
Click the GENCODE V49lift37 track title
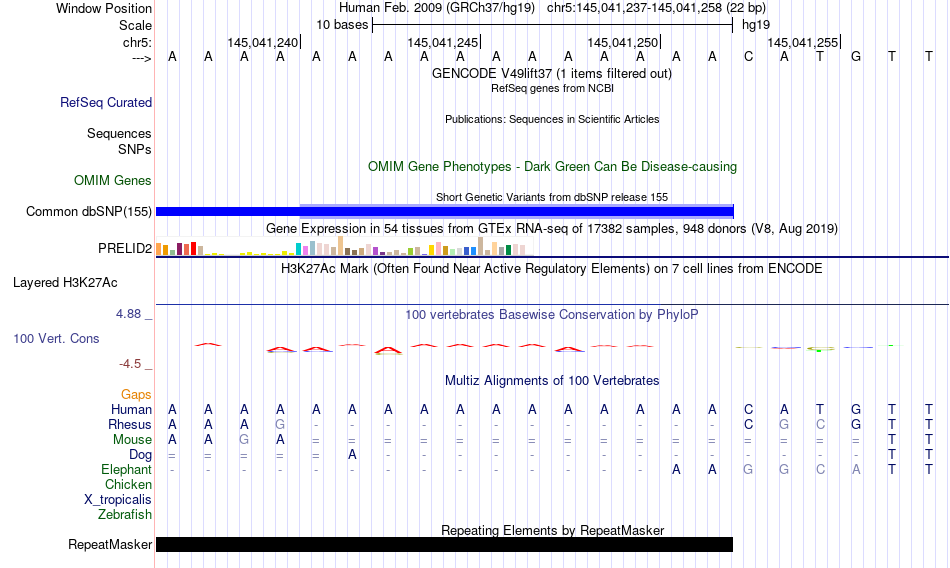click(552, 73)
